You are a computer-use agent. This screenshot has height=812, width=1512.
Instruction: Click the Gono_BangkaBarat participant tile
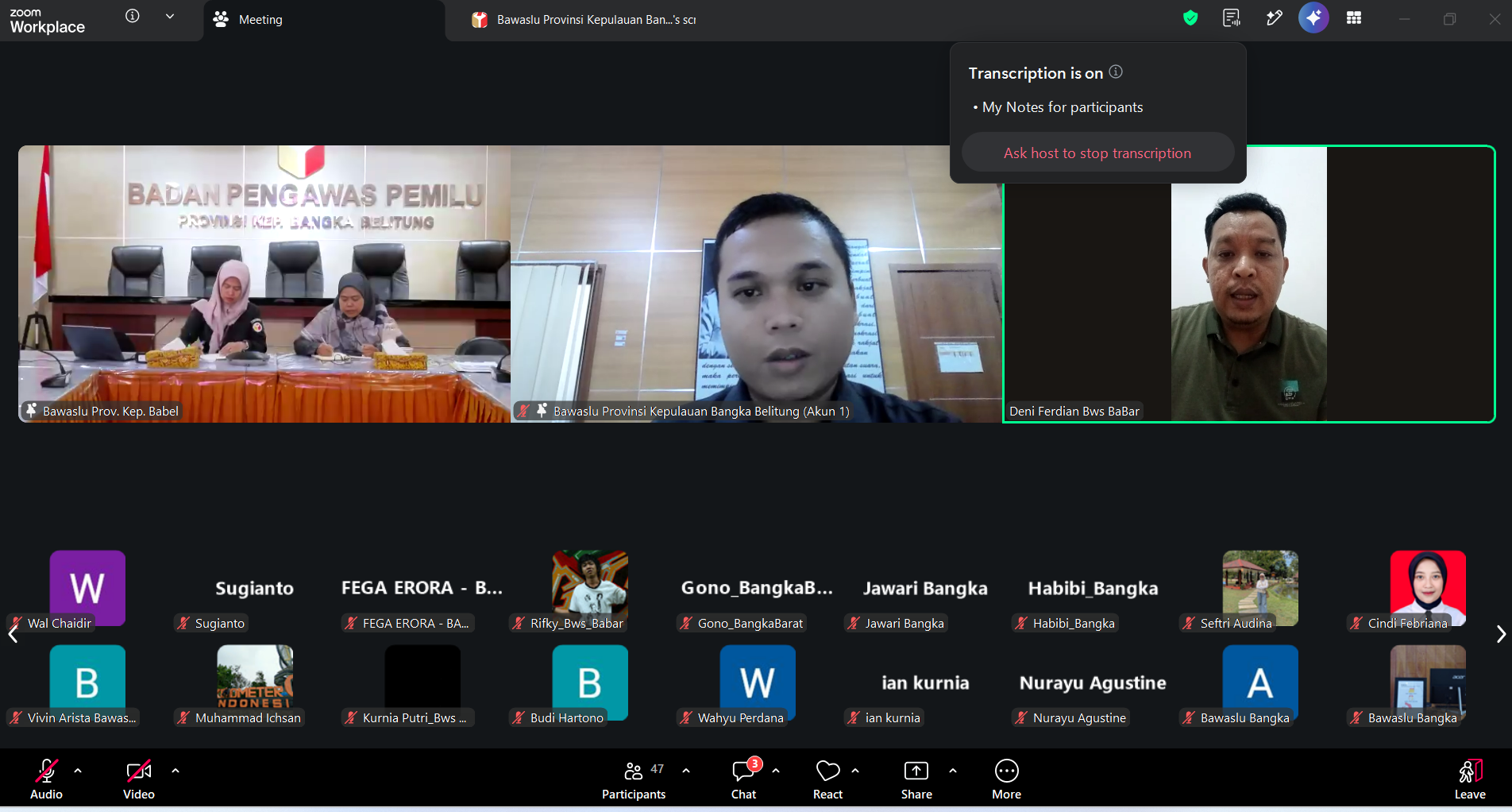click(758, 590)
